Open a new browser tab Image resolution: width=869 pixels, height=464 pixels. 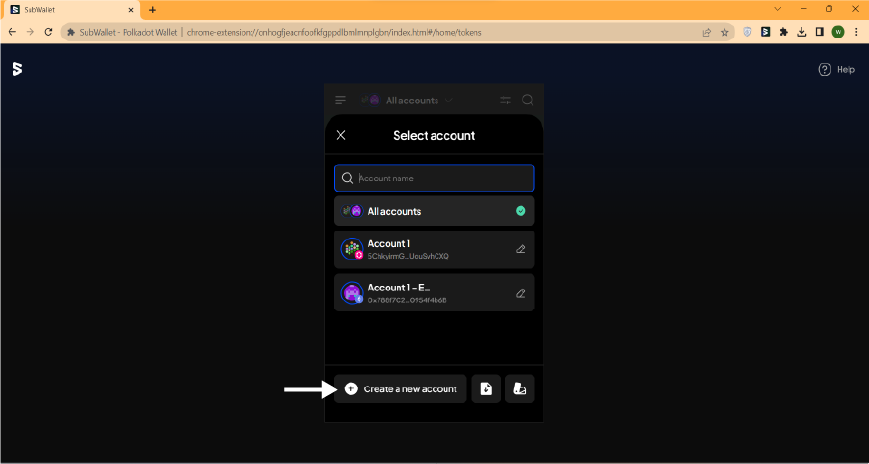click(x=152, y=9)
